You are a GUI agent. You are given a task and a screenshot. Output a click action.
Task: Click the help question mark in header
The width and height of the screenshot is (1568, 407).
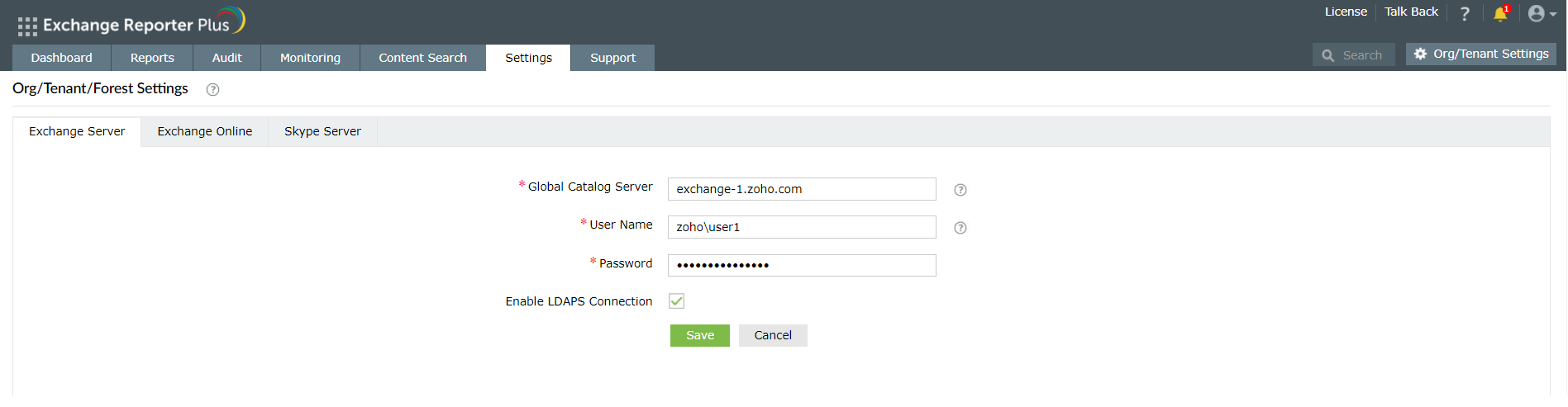(1465, 13)
